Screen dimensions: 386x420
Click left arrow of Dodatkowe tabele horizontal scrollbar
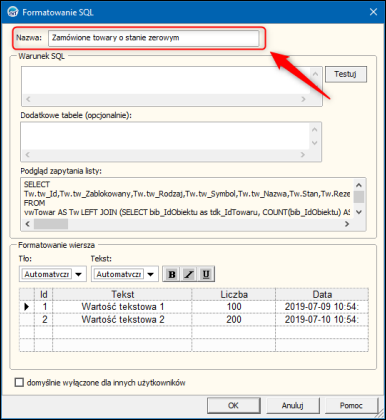[27, 155]
